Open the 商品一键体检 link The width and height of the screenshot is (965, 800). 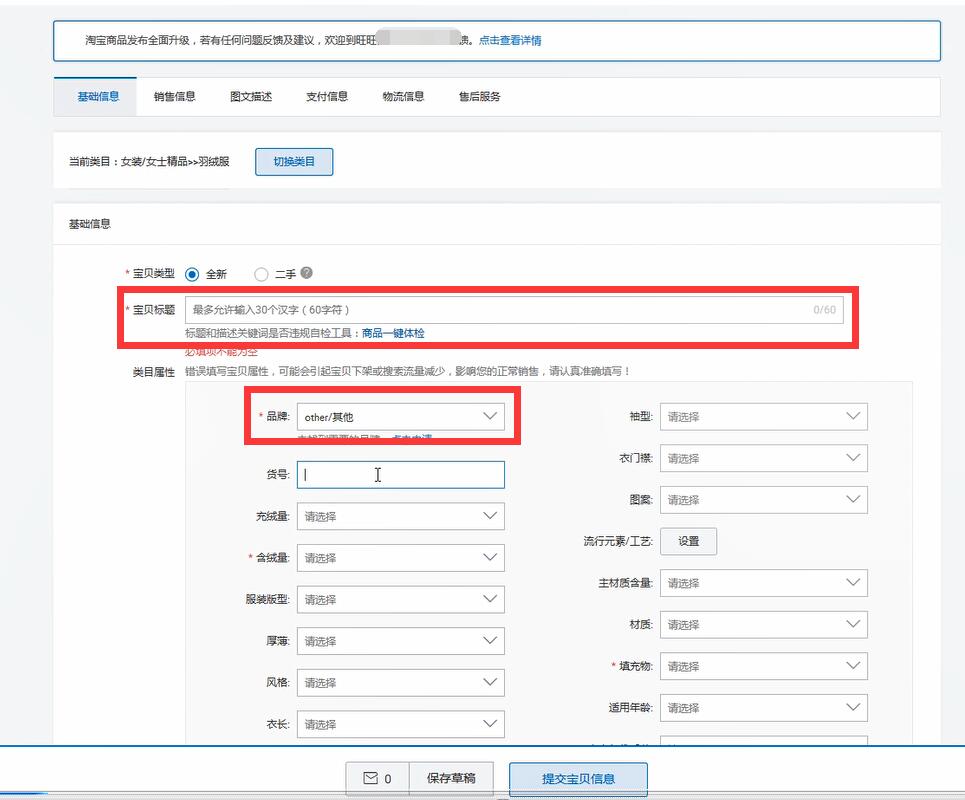392,333
